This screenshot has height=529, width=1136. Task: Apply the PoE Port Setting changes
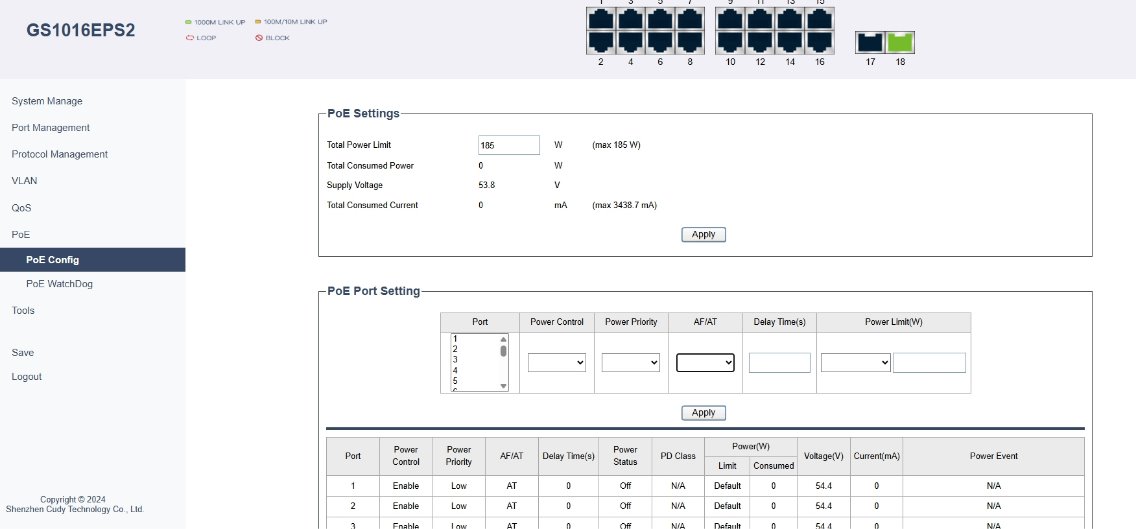click(703, 413)
